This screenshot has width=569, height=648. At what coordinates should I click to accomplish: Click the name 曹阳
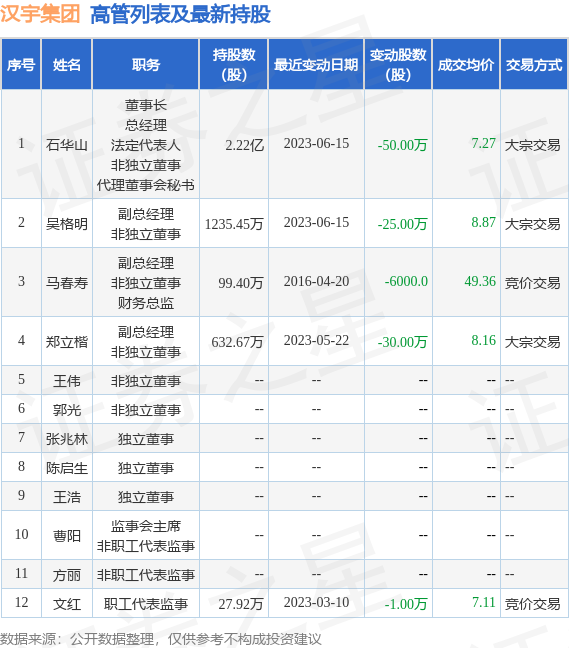[67, 536]
